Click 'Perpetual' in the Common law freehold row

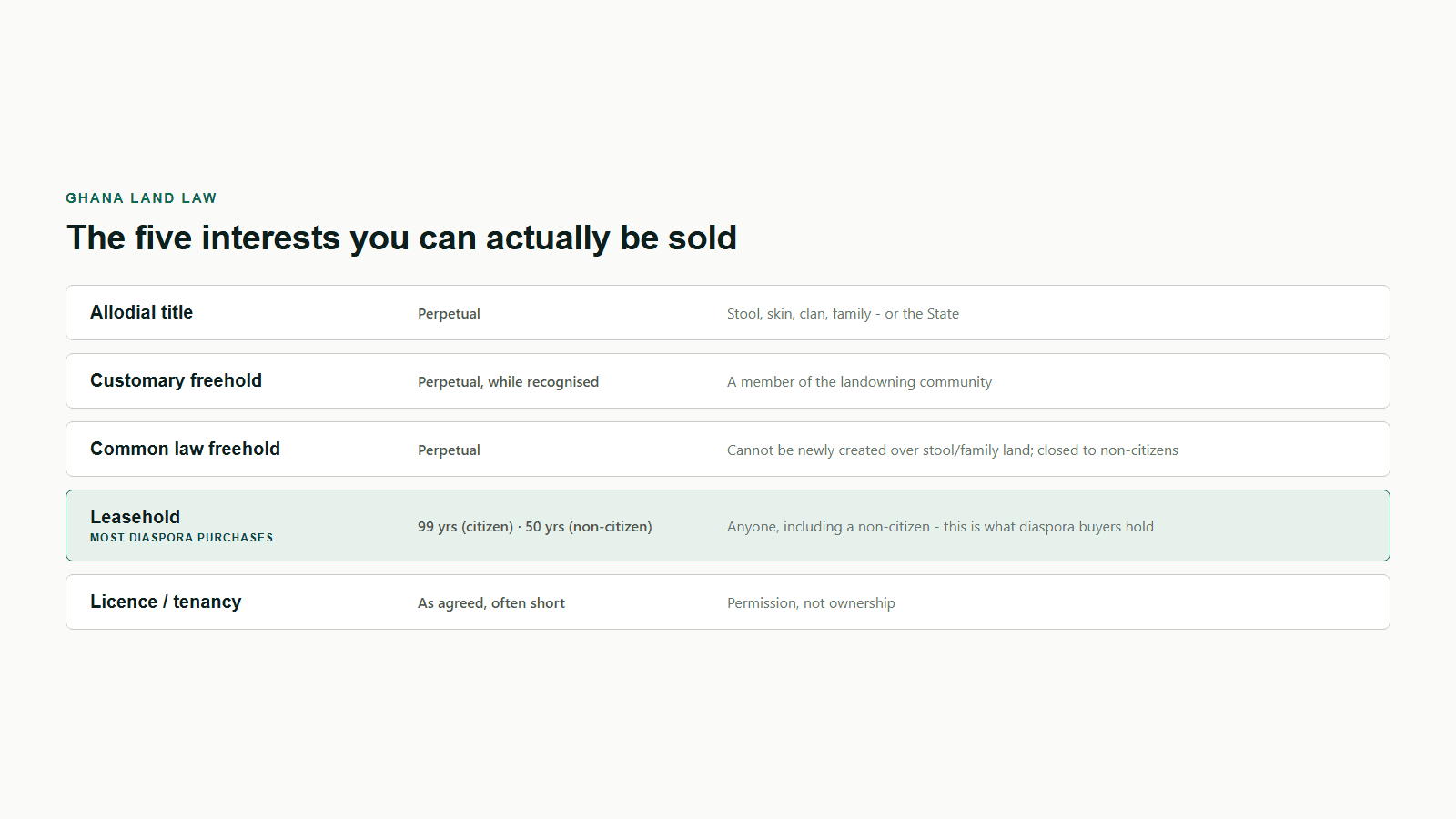[449, 450]
